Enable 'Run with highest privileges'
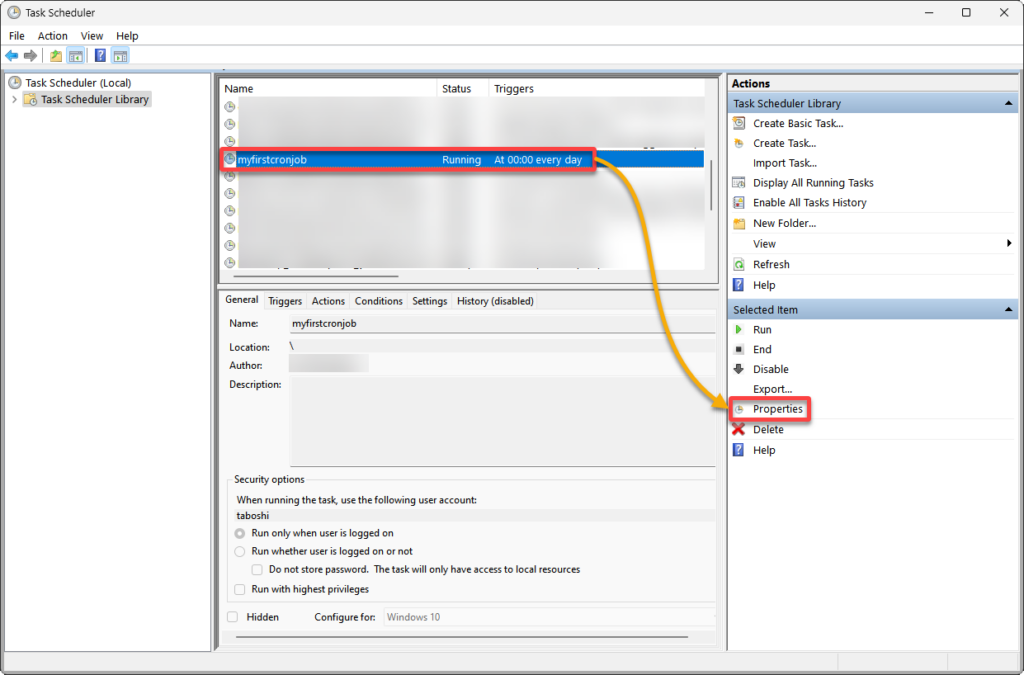This screenshot has width=1024, height=675. [240, 589]
